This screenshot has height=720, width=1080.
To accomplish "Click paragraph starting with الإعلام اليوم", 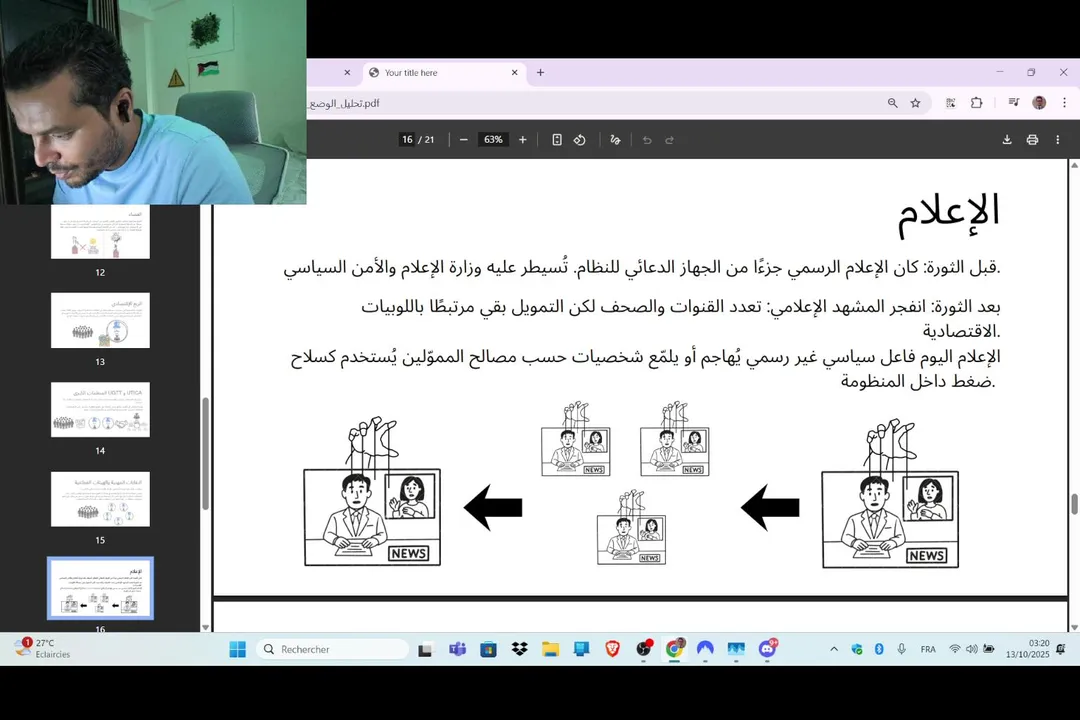I will click(x=645, y=369).
